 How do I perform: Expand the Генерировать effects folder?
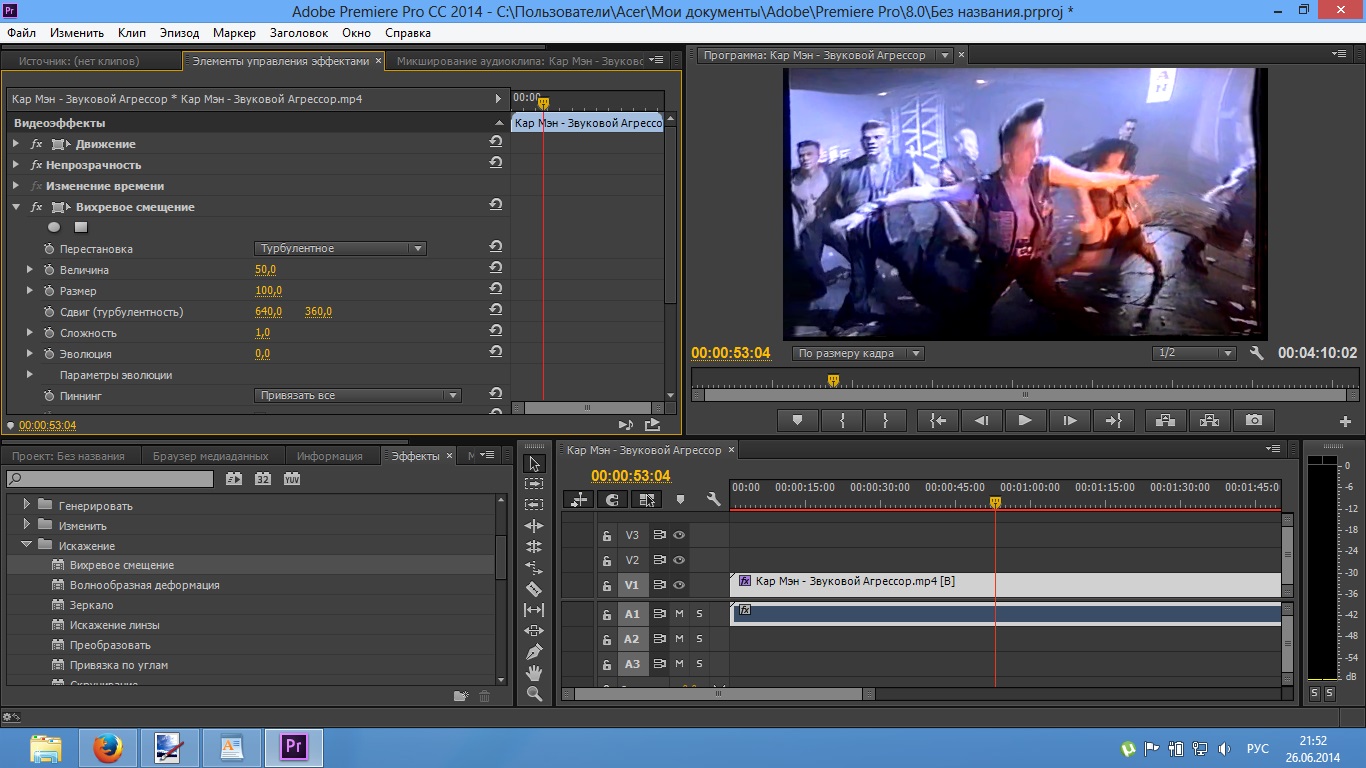pos(27,505)
